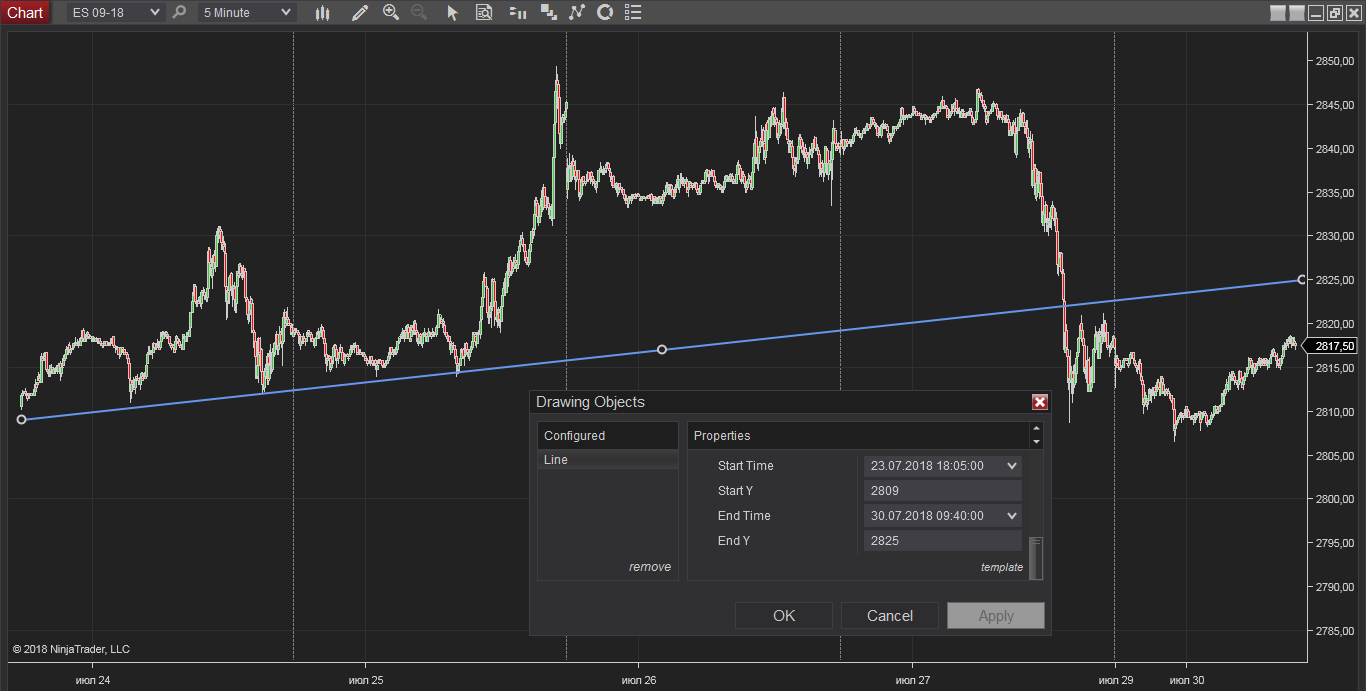Click the июл 24 date label
Viewport: 1366px width, 691px height.
click(92, 680)
